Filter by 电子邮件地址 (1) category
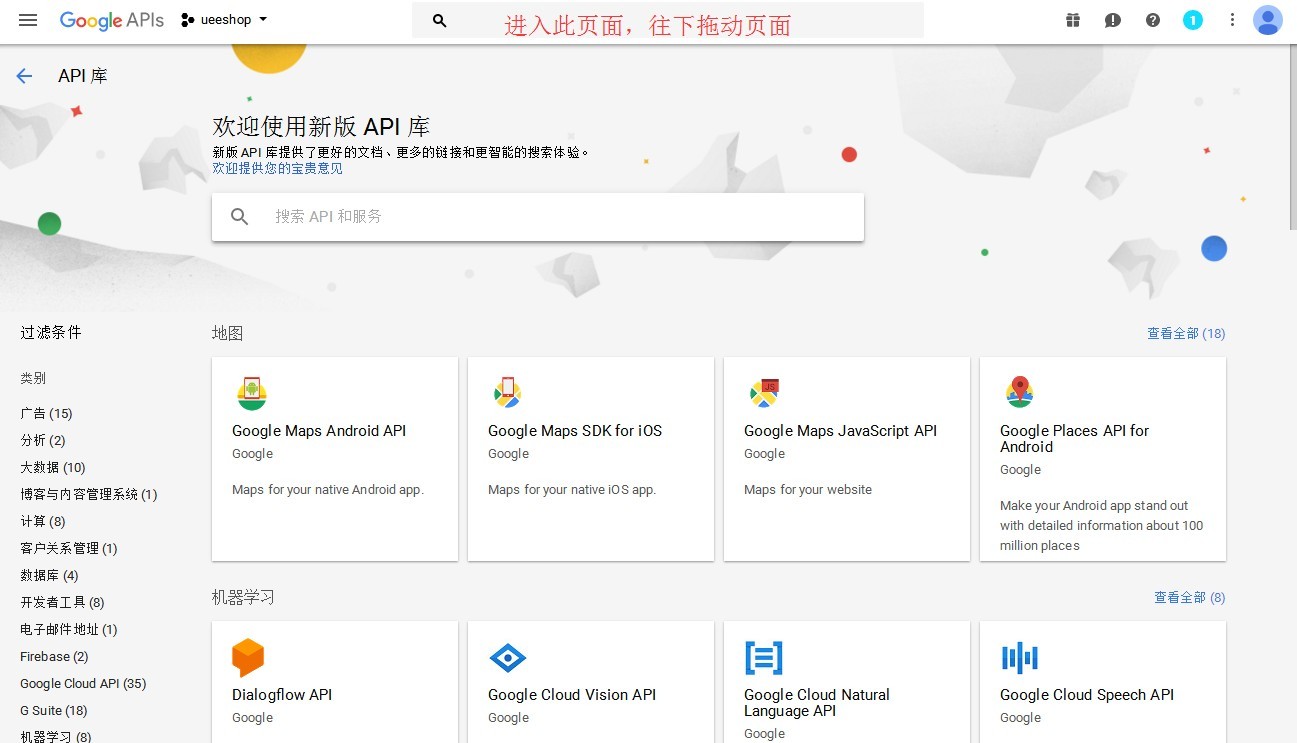 tap(69, 629)
